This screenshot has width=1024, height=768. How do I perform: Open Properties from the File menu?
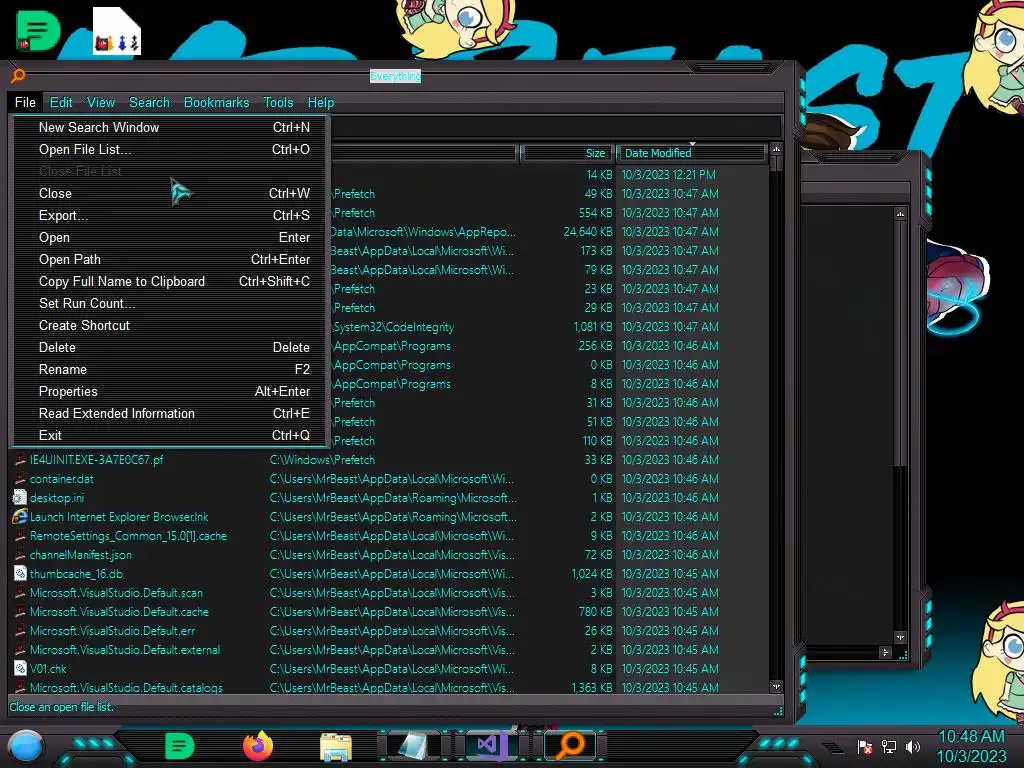click(170, 391)
